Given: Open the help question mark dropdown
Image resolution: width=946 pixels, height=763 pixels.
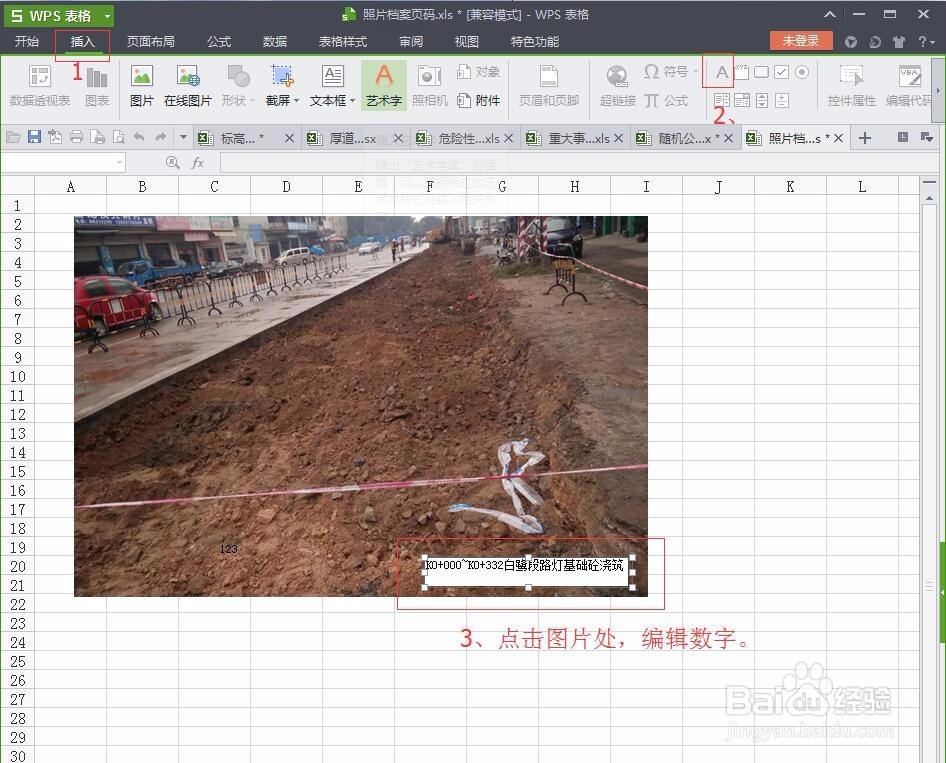Looking at the screenshot, I should click(926, 41).
